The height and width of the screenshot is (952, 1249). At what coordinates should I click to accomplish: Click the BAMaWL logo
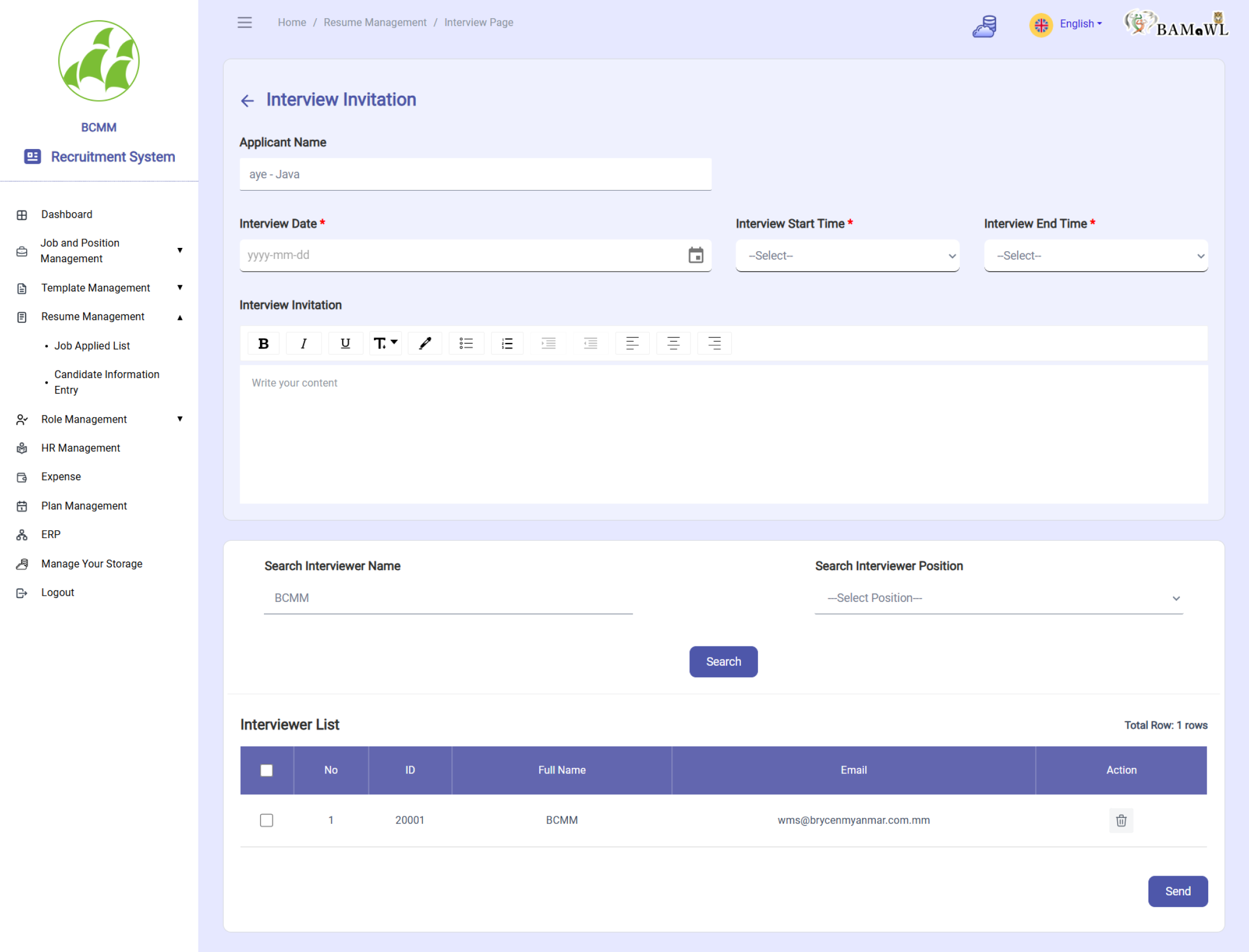(1177, 24)
